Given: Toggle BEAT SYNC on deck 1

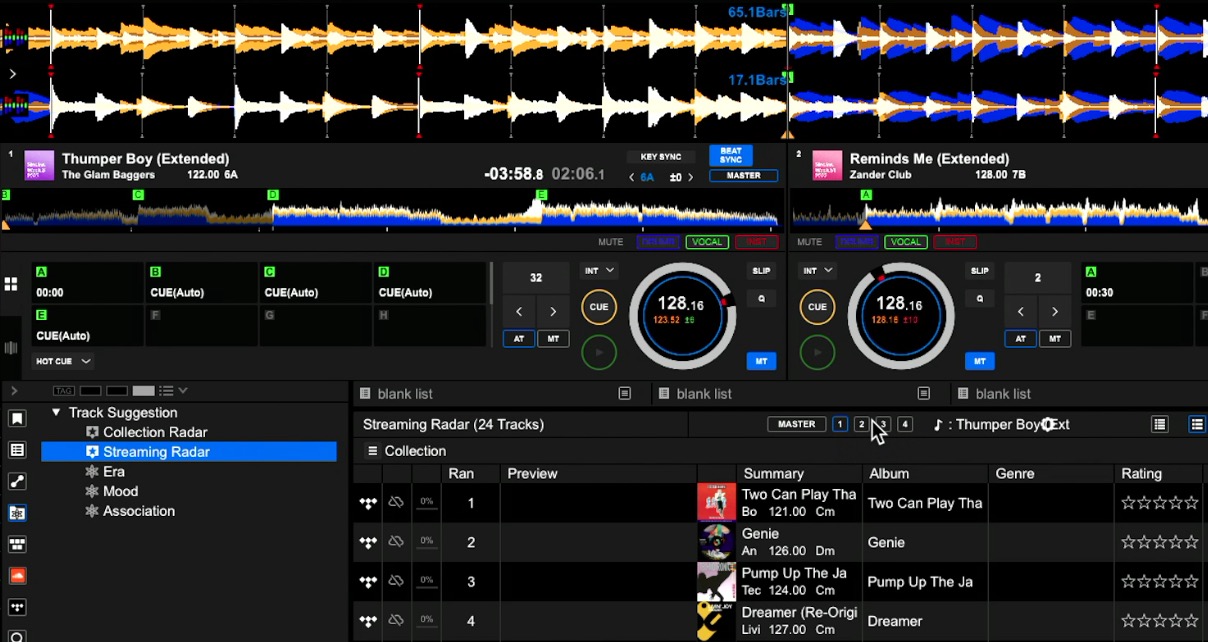Looking at the screenshot, I should tap(730, 155).
